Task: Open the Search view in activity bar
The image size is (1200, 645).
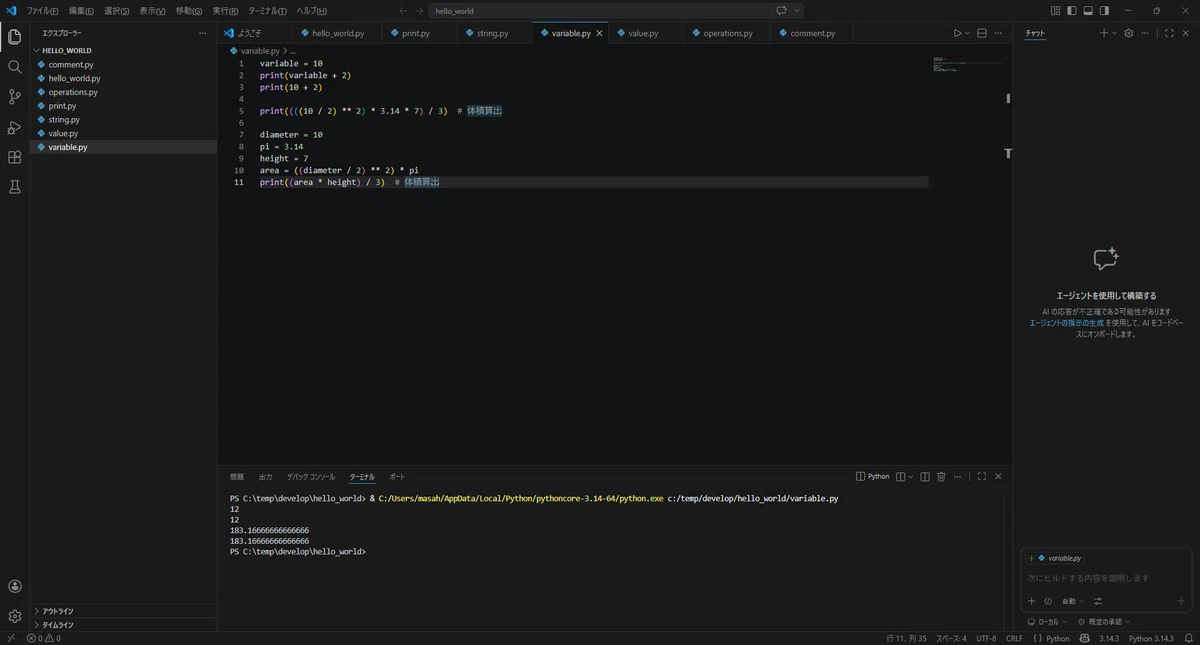Action: [14, 67]
